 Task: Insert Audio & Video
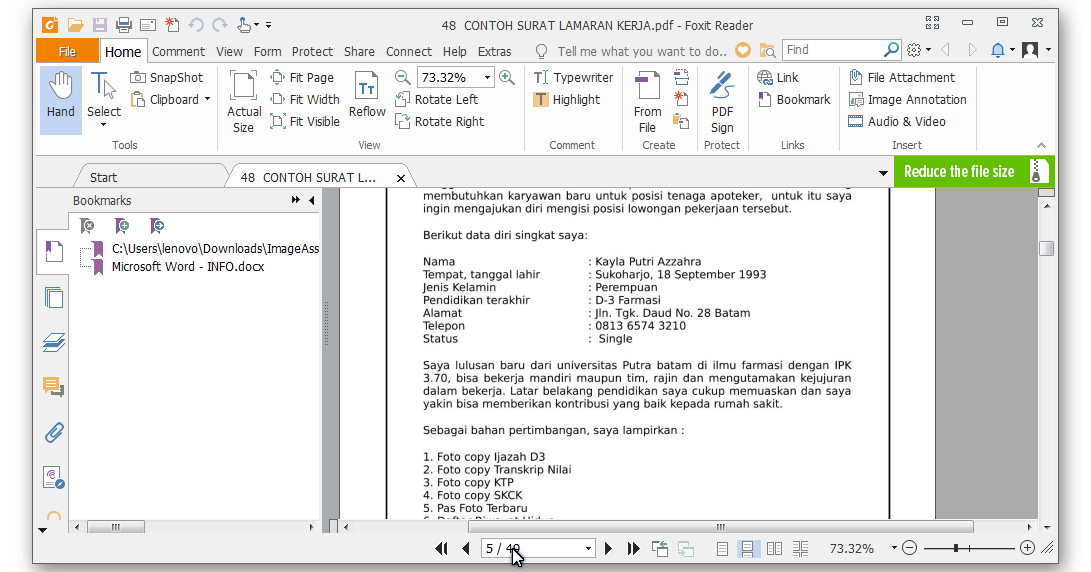coord(897,121)
